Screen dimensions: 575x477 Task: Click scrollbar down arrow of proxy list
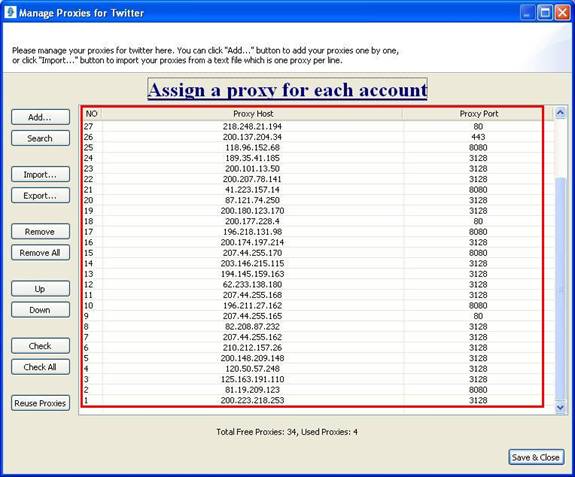[x=560, y=407]
